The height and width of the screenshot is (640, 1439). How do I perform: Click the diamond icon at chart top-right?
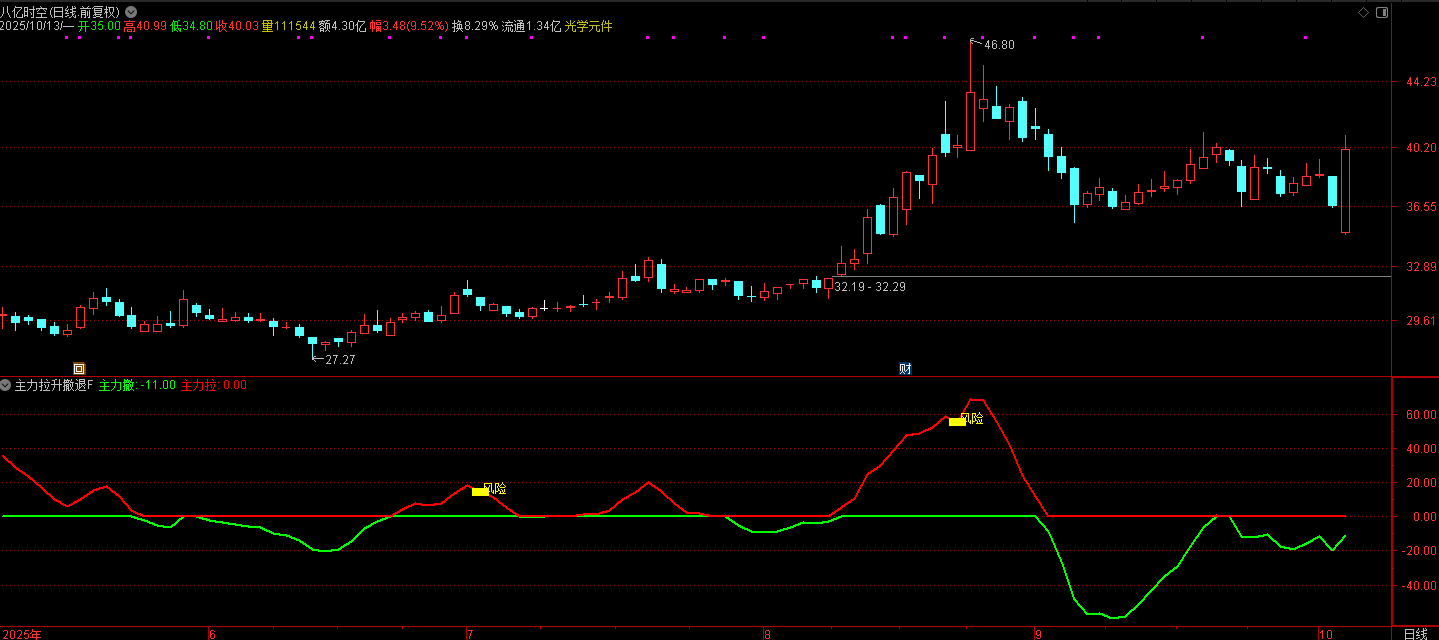point(1362,12)
